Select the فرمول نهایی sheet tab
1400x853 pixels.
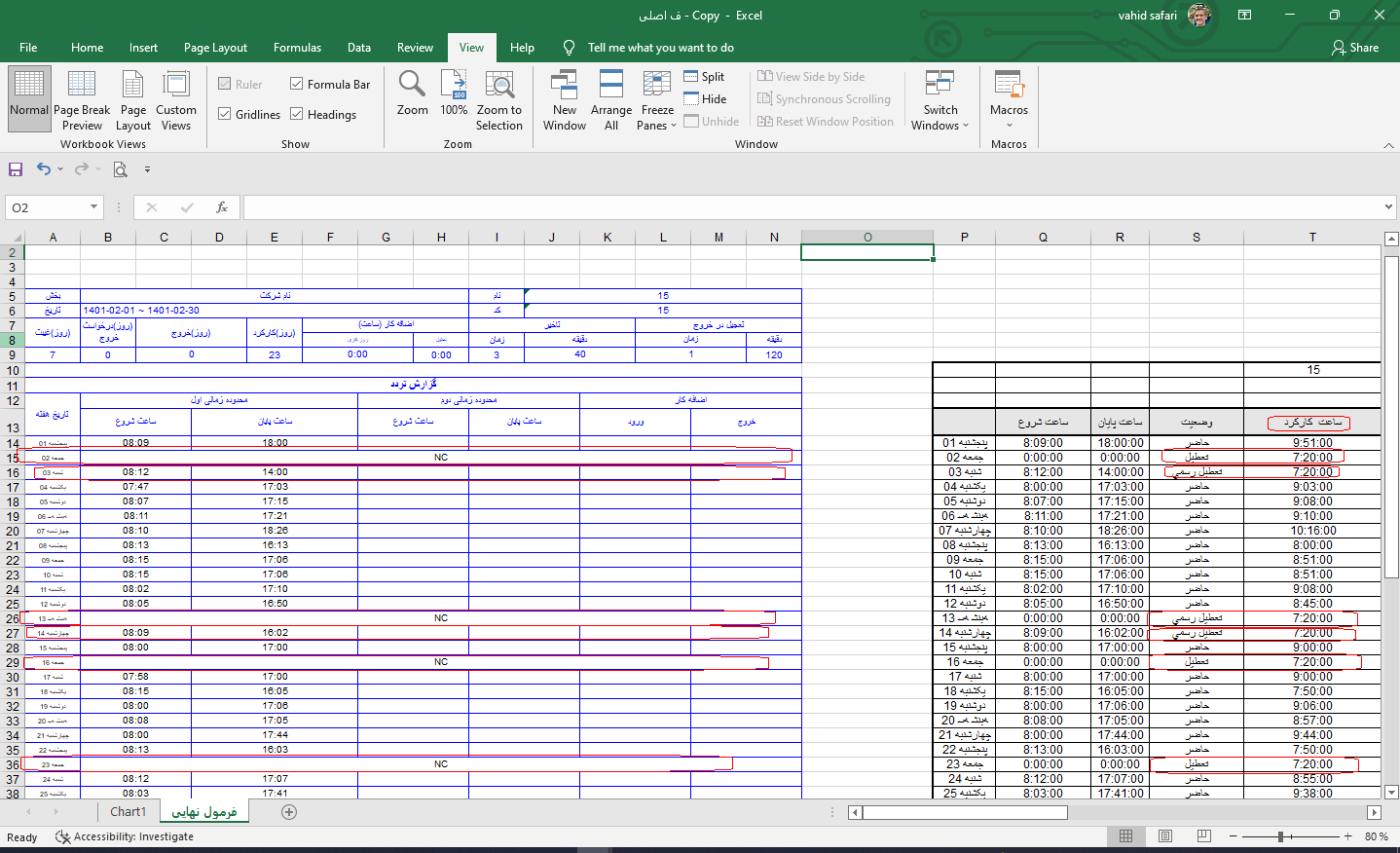(x=204, y=812)
